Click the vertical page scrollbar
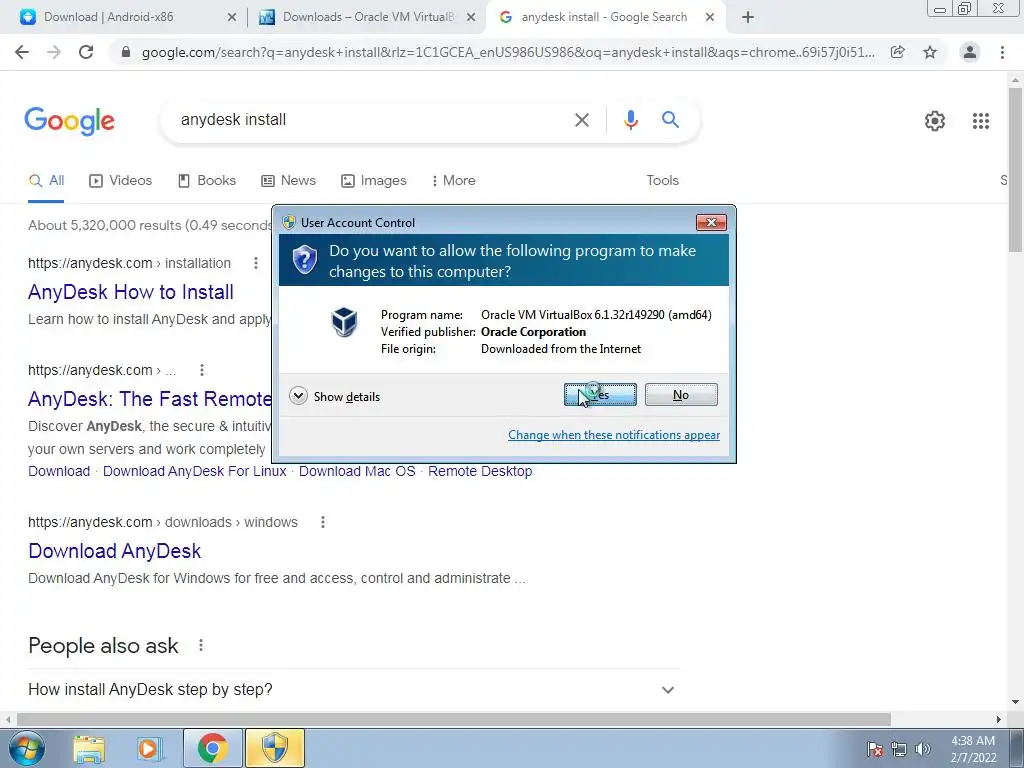Viewport: 1024px width, 768px height. tap(1016, 170)
